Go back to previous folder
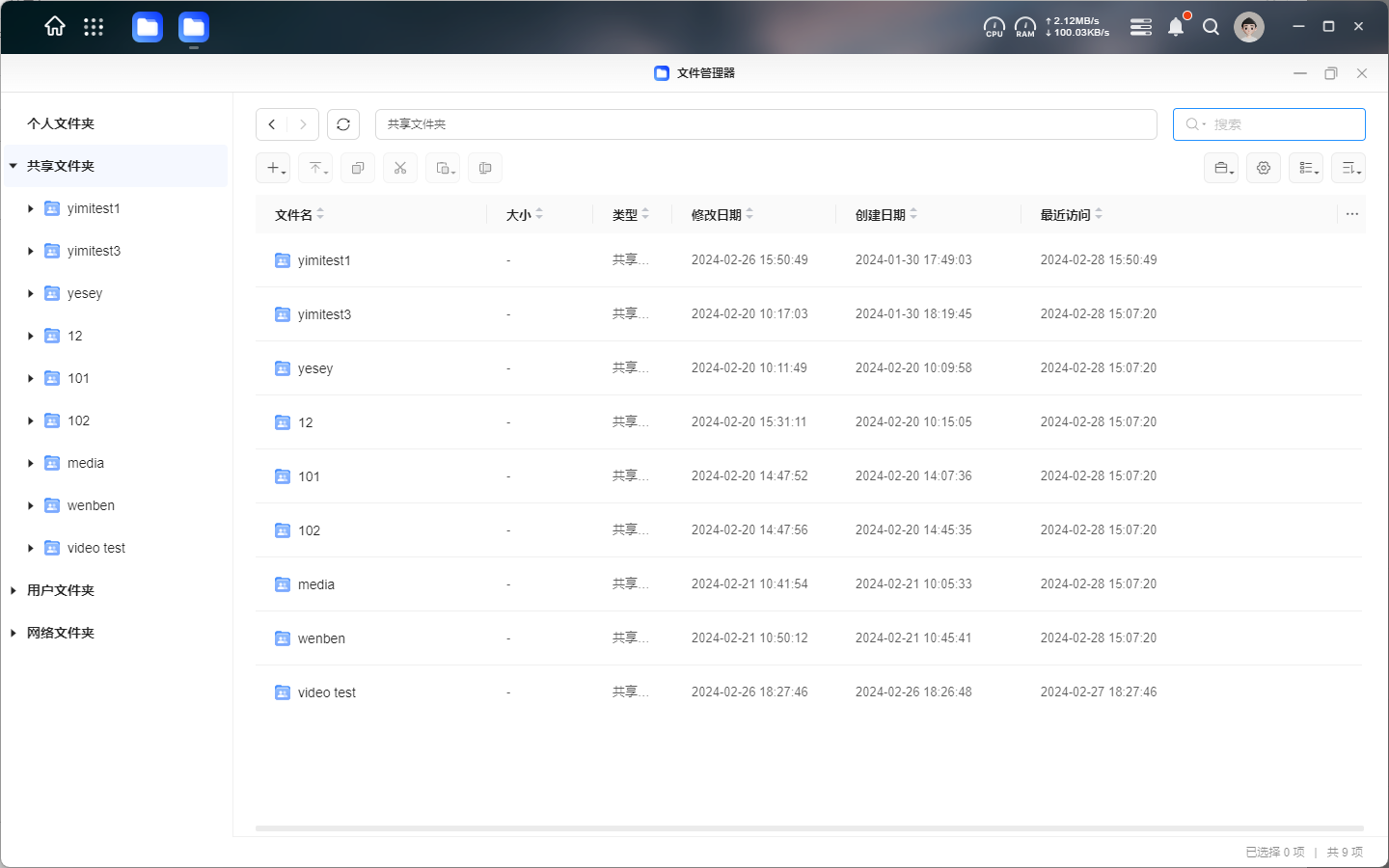 272,124
